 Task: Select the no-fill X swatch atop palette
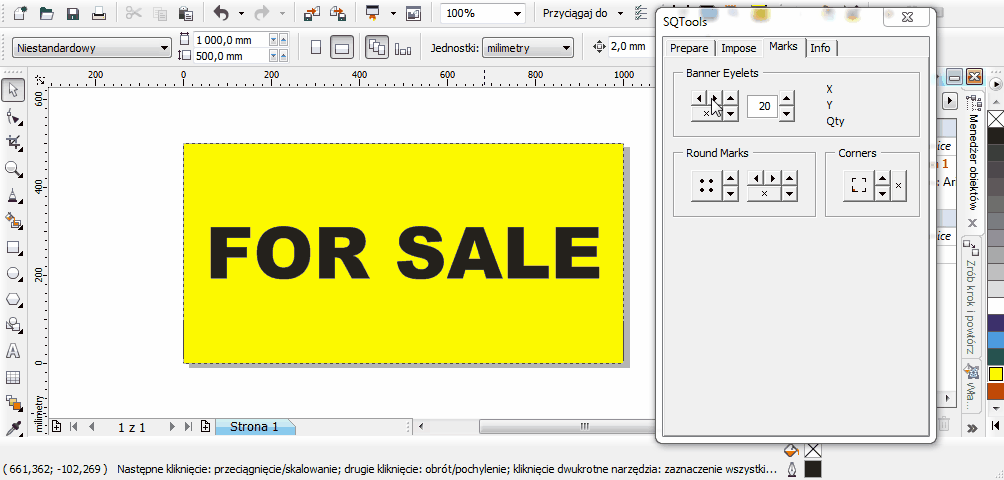(x=996, y=120)
